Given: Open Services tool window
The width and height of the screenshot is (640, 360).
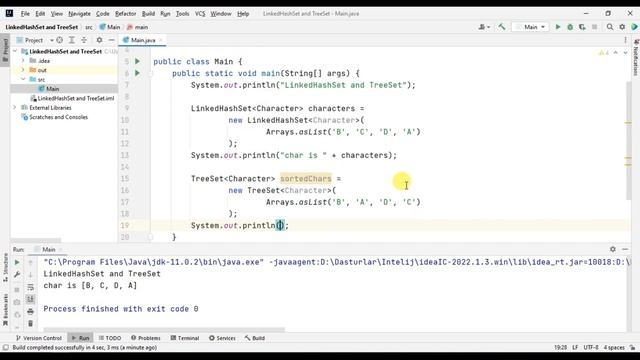Looking at the screenshot, I should pyautogui.click(x=222, y=338).
